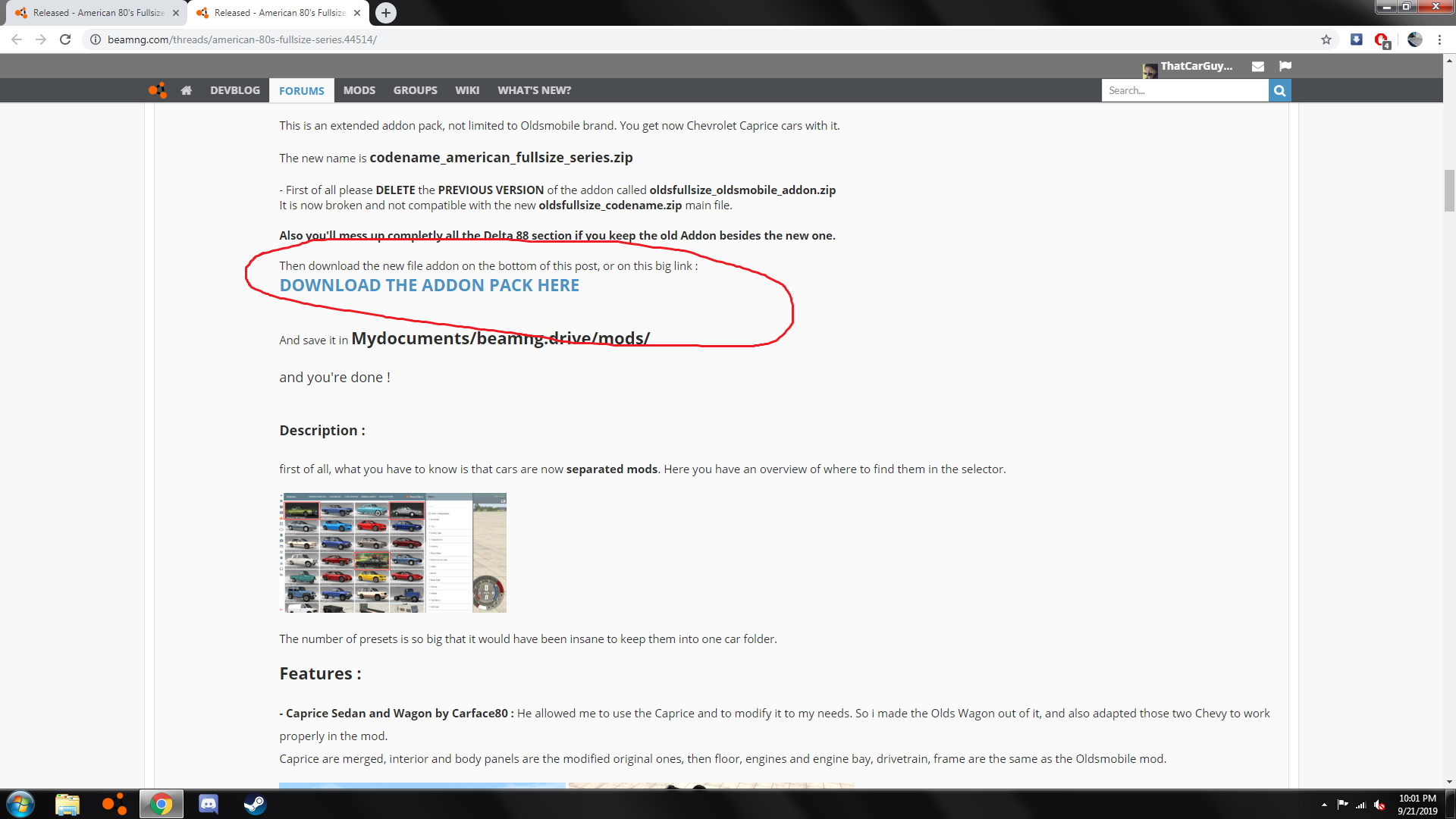Viewport: 1456px width, 819px height.
Task: Click the scrollbar down arrow
Action: click(1449, 782)
